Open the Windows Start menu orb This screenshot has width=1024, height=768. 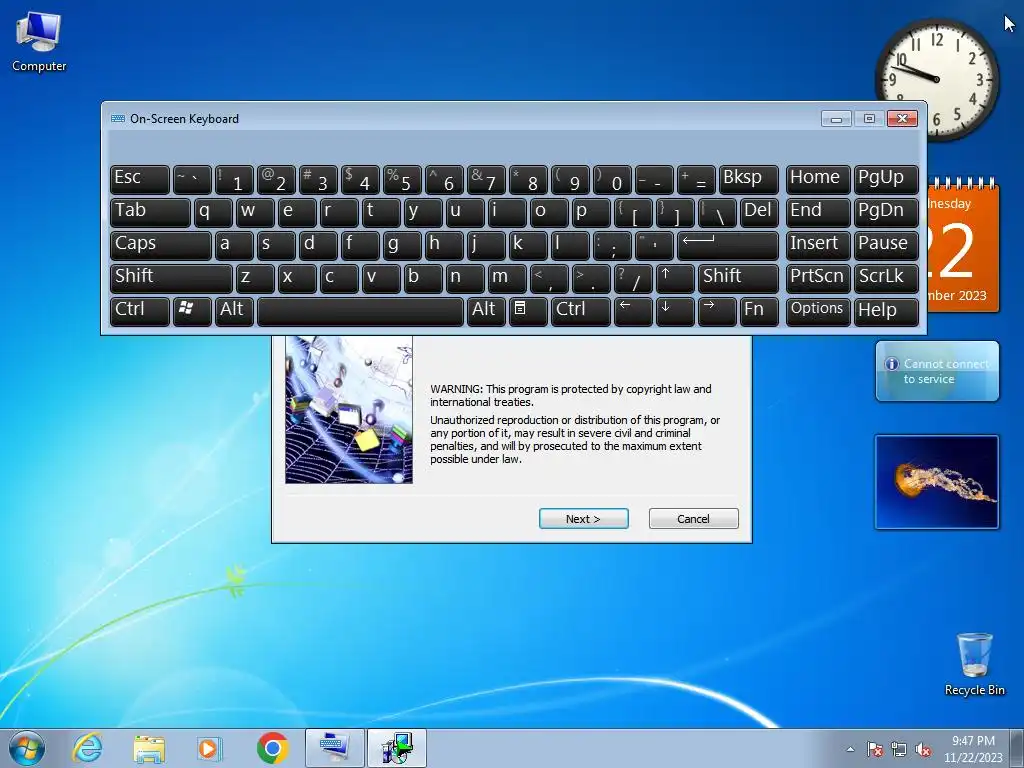[x=27, y=748]
